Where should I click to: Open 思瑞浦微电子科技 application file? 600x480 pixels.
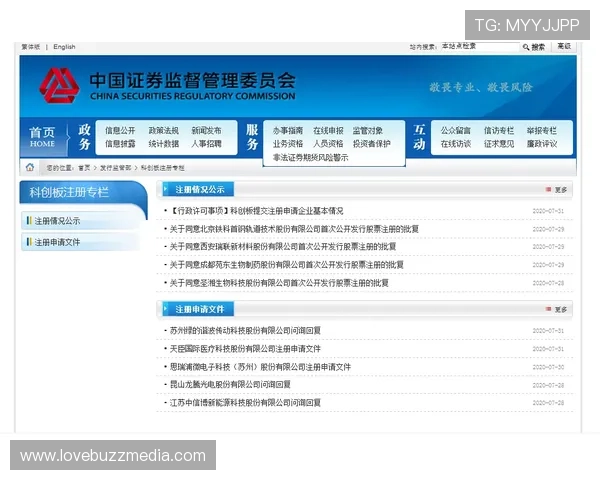coord(260,367)
